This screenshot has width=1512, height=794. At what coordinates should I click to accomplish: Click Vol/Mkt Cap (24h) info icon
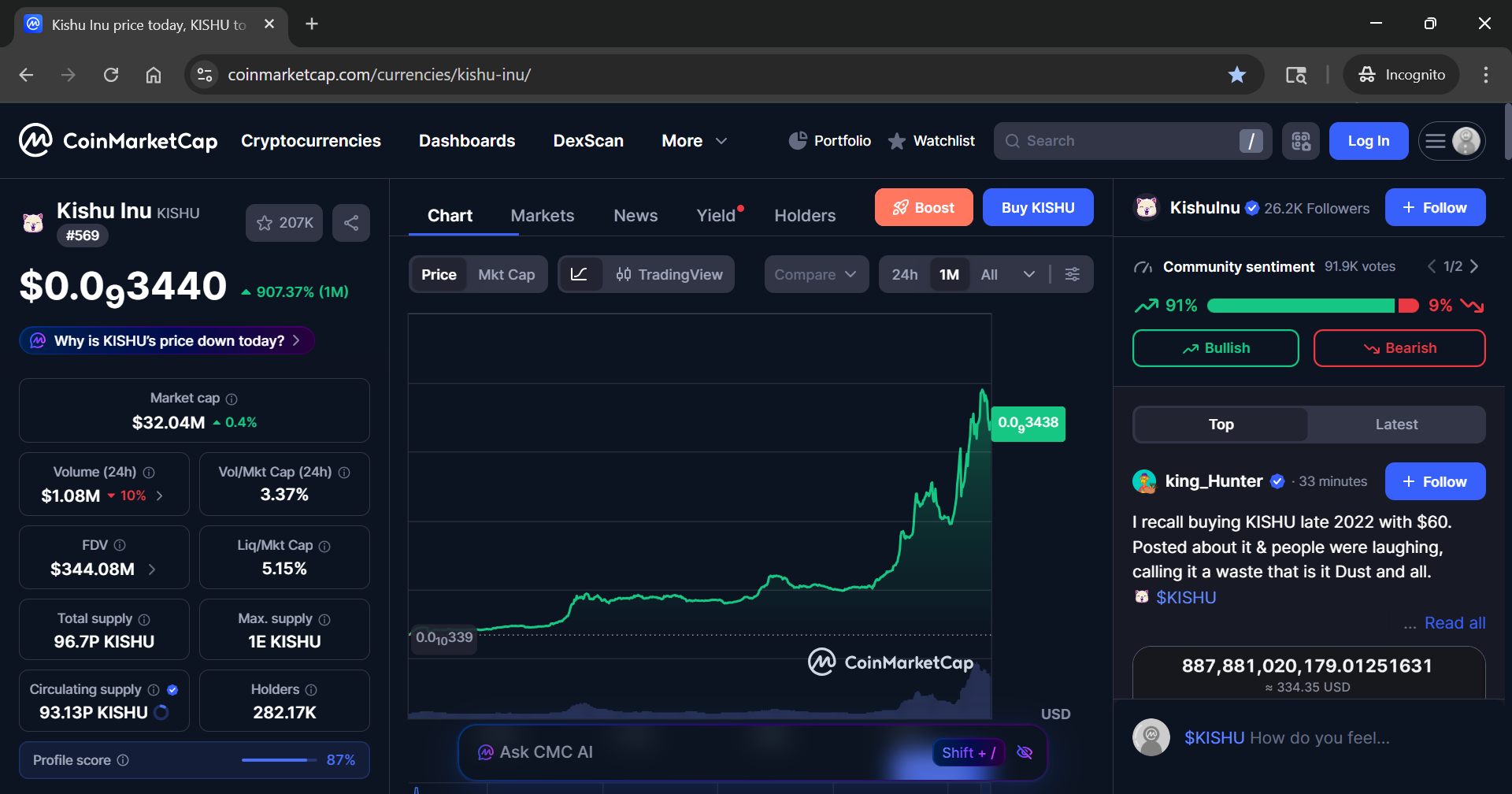[344, 473]
